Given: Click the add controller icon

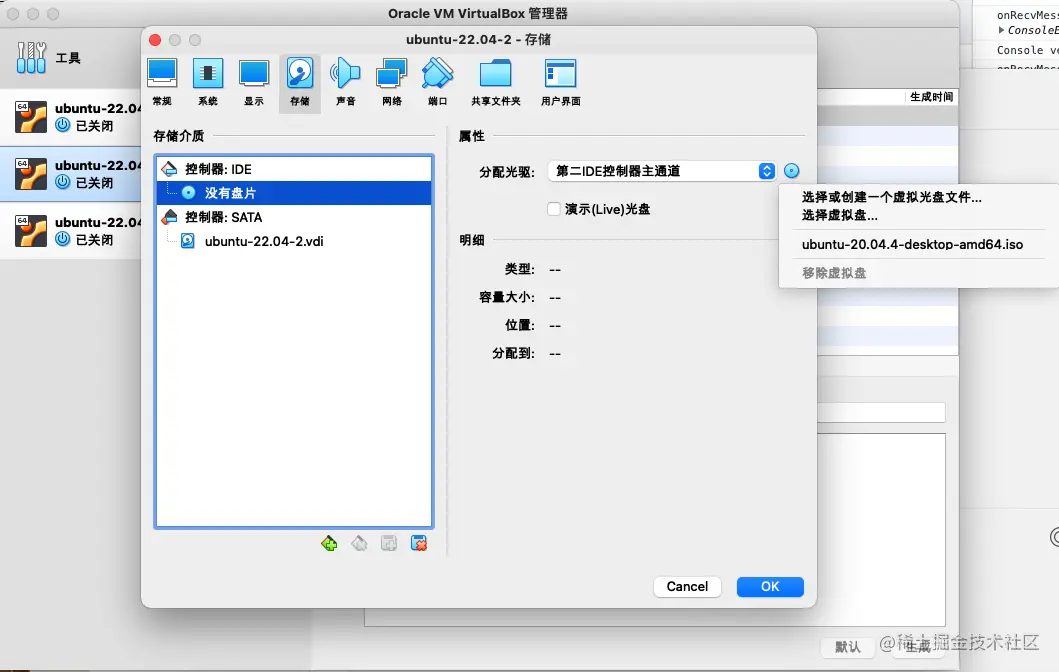Looking at the screenshot, I should [x=329, y=543].
